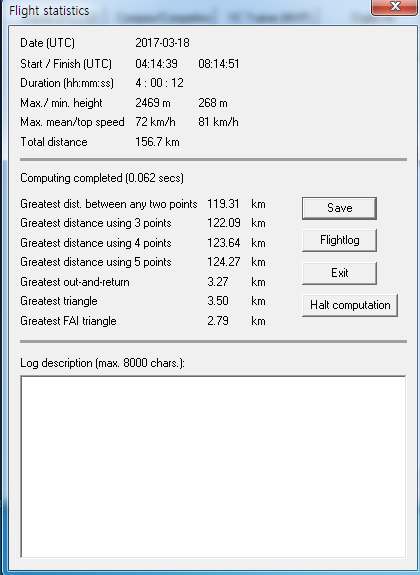Viewport: 420px width, 575px height.
Task: Close the Flight statistics dialog
Action: 395,7
